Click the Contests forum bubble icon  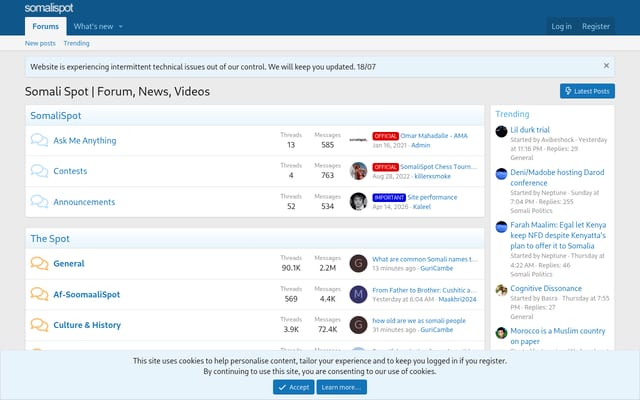[39, 171]
